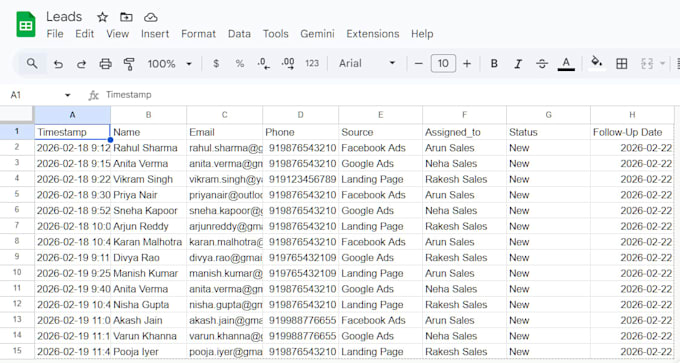Toggle bold formatting

click(494, 64)
